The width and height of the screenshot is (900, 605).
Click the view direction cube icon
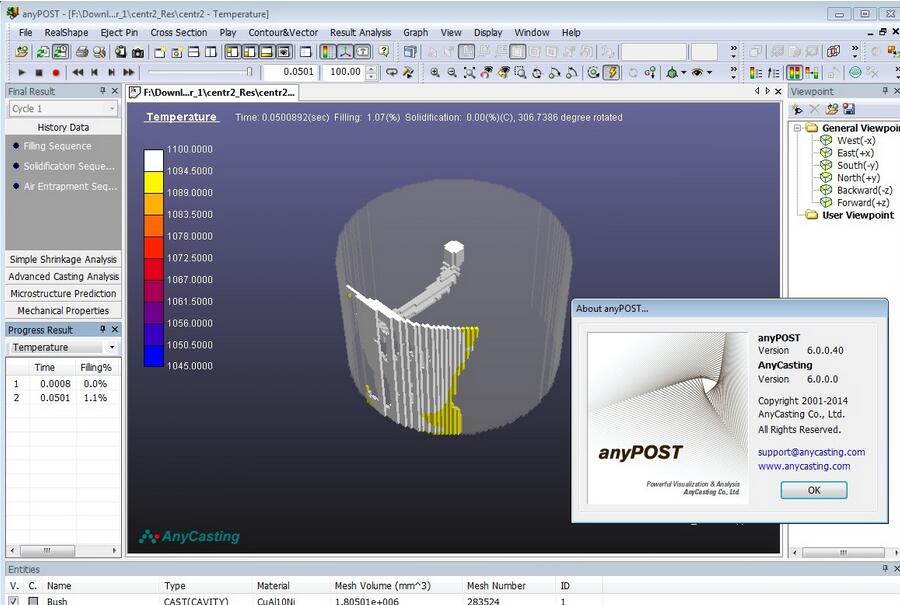click(672, 72)
